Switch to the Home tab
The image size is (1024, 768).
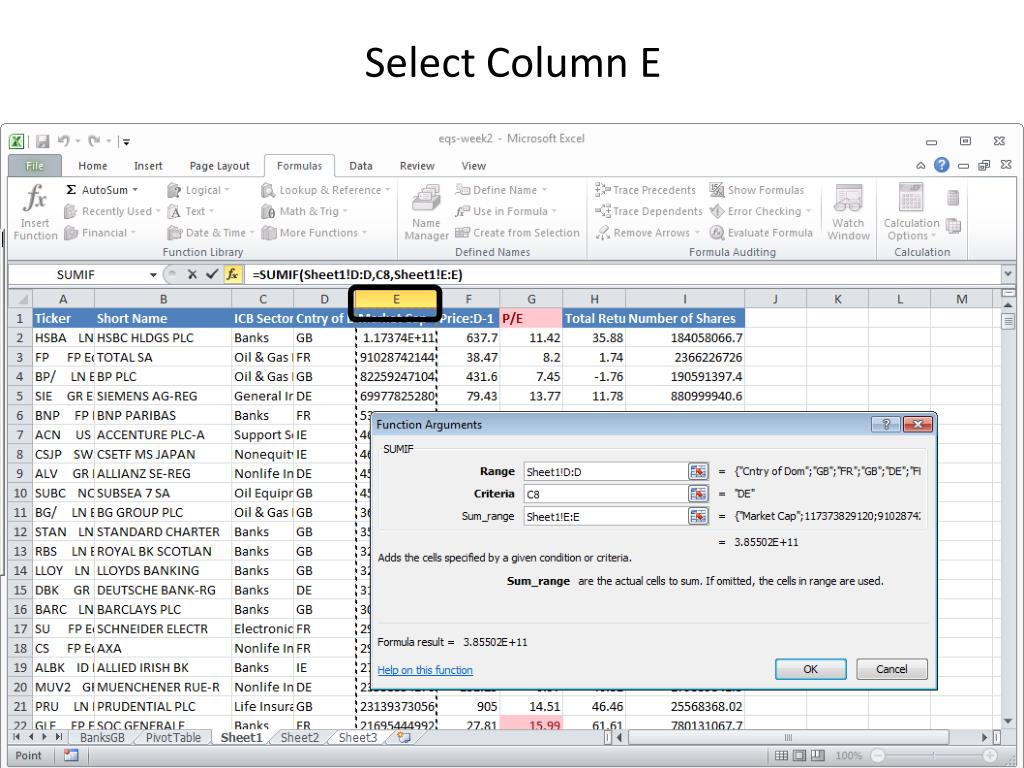[x=93, y=166]
